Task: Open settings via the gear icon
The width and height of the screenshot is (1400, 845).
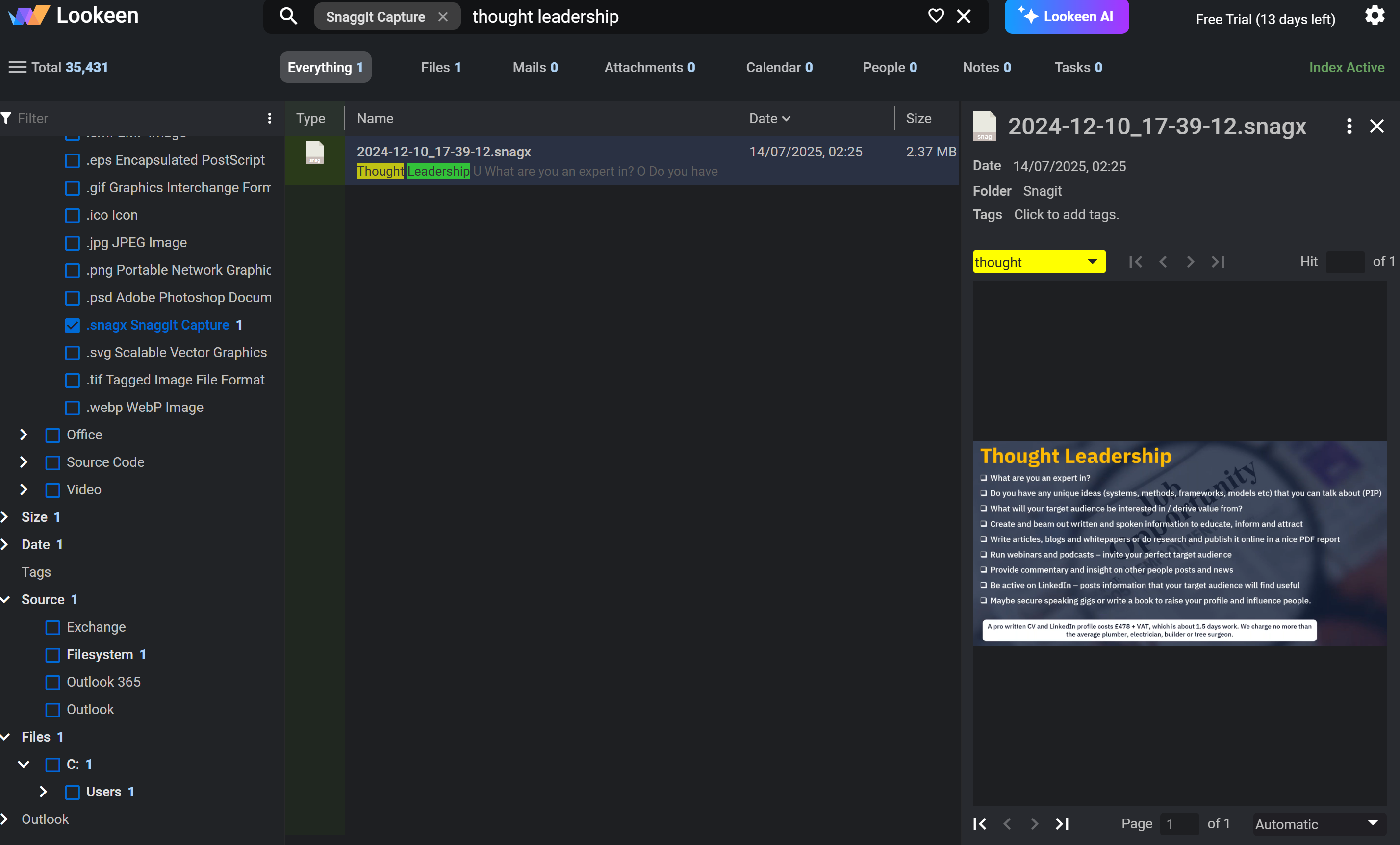Action: pyautogui.click(x=1375, y=16)
